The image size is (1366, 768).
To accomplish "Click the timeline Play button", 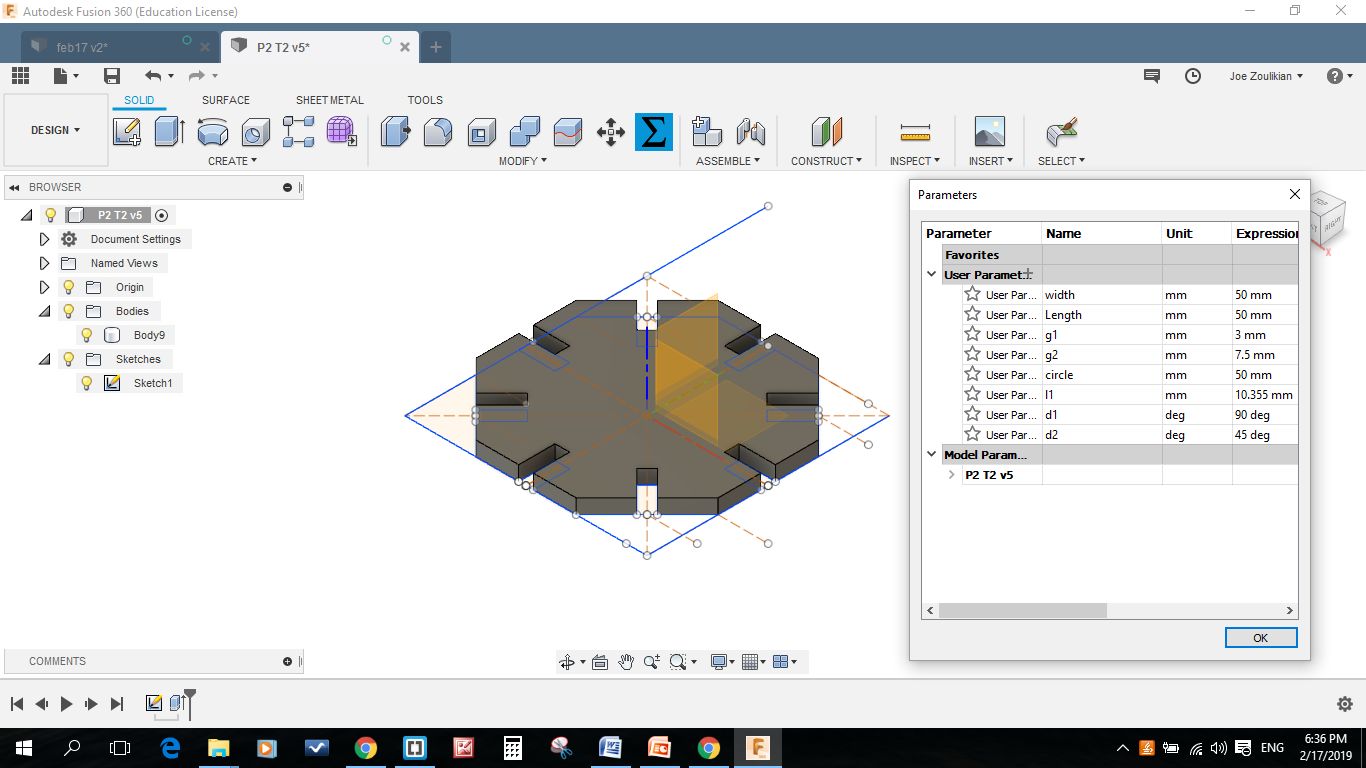I will click(x=67, y=704).
